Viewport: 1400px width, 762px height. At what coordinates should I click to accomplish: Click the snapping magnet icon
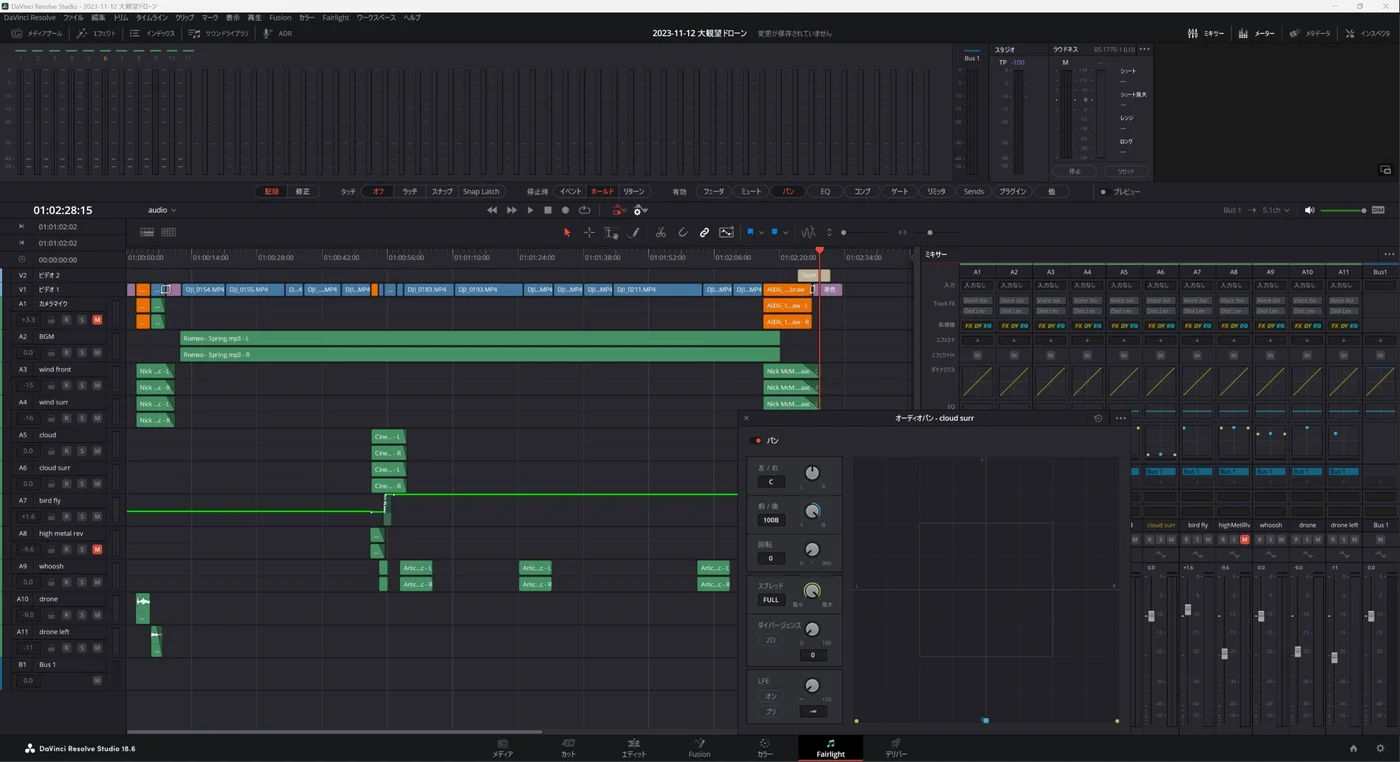[682, 232]
